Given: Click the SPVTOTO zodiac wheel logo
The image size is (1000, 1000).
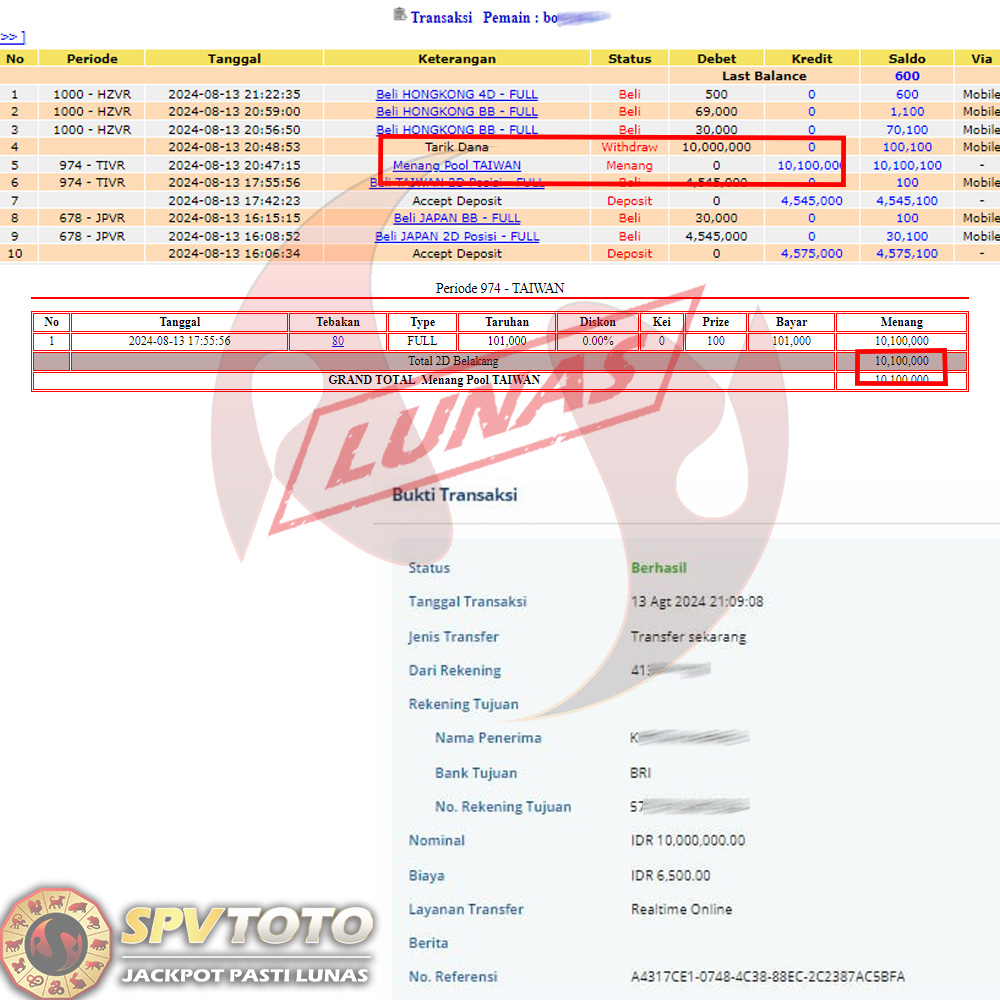Looking at the screenshot, I should (x=55, y=940).
